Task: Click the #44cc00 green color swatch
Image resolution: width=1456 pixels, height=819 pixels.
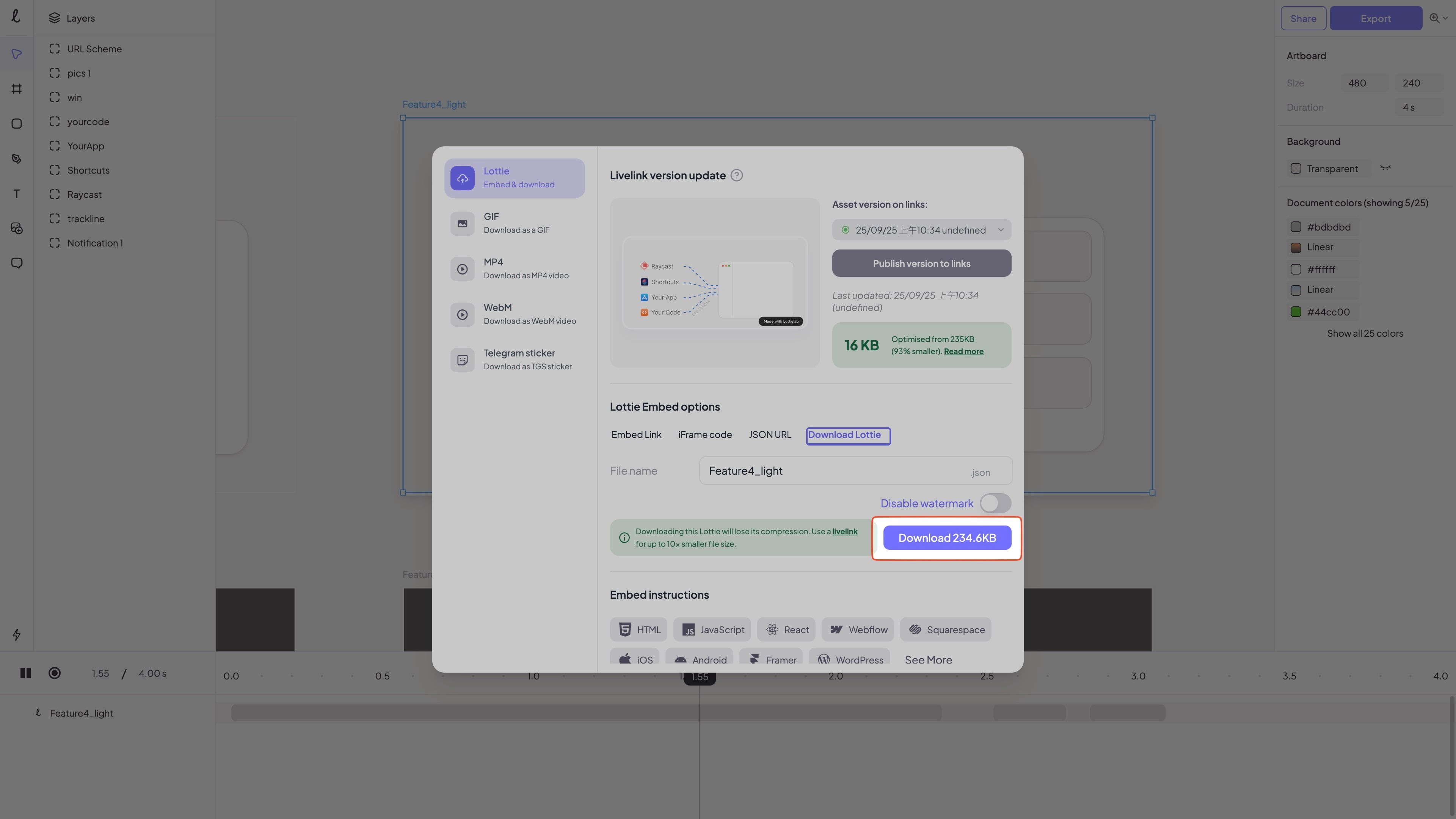Action: (1296, 312)
